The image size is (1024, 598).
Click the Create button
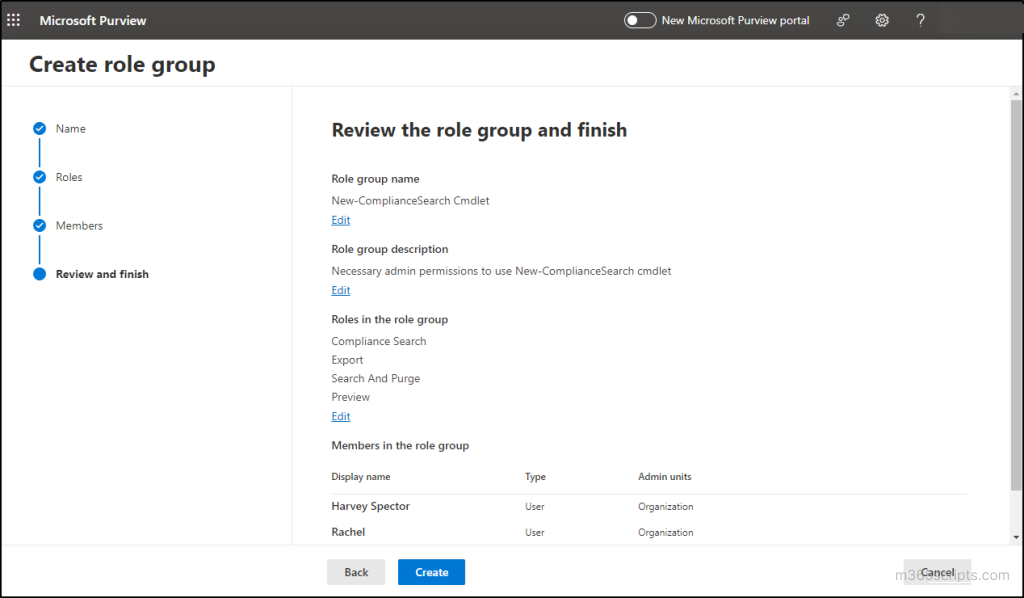431,571
